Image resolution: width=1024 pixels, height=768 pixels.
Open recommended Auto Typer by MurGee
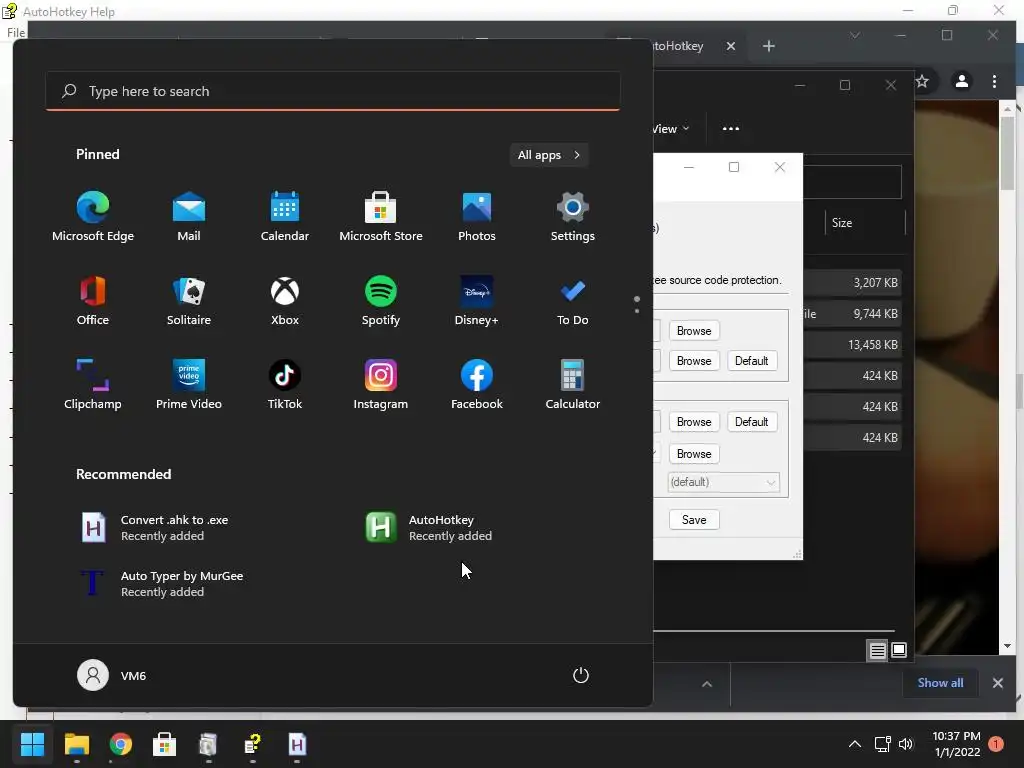pos(161,583)
